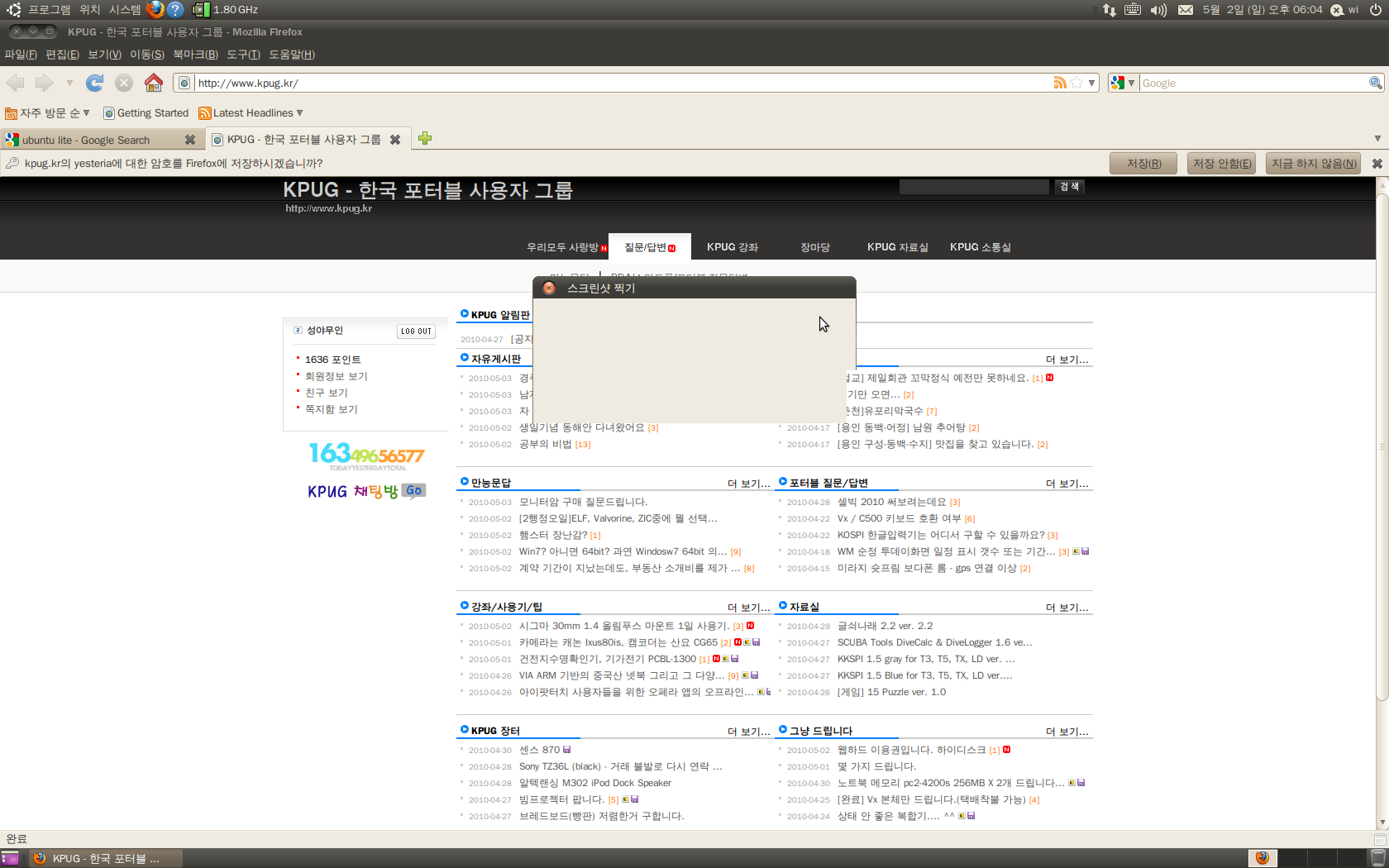The image size is (1389, 868).
Task: Open the search engine selector dropdown
Action: (1123, 83)
